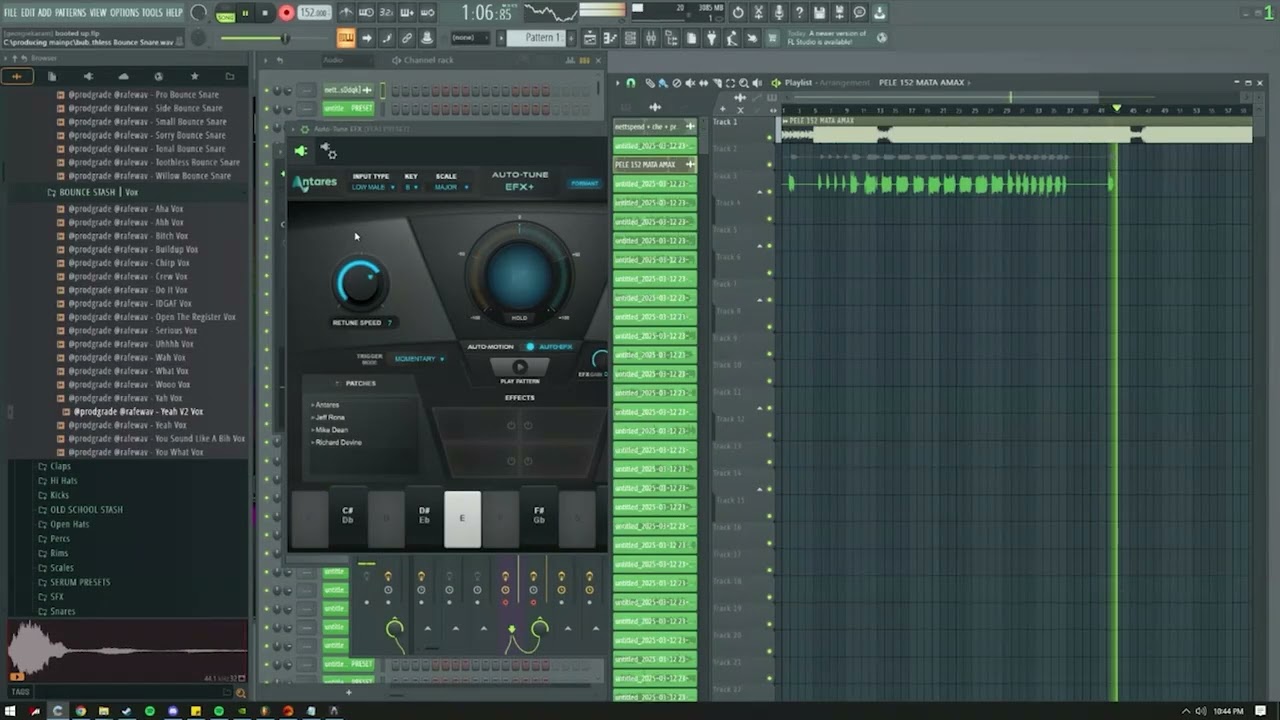Image resolution: width=1280 pixels, height=720 pixels.
Task: Open Auto-Tune plugin gear options icon
Action: click(328, 151)
